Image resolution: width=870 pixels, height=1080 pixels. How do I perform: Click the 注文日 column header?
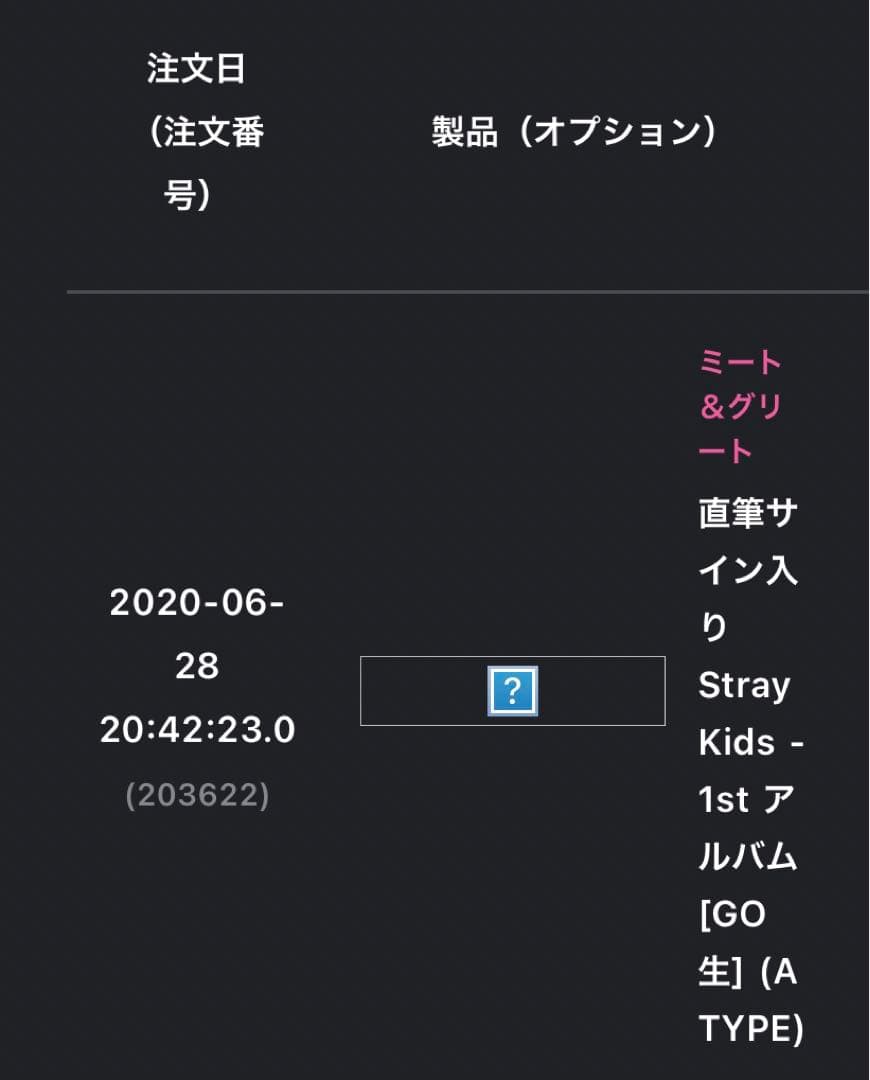click(196, 70)
